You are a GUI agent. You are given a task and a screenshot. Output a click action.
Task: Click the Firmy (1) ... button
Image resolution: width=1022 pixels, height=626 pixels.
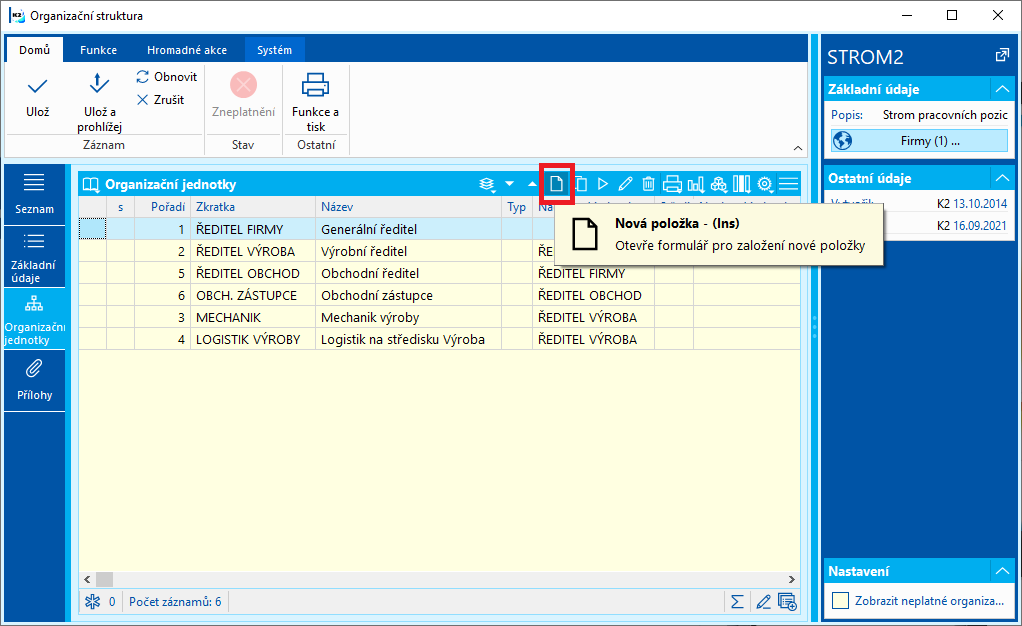[919, 140]
